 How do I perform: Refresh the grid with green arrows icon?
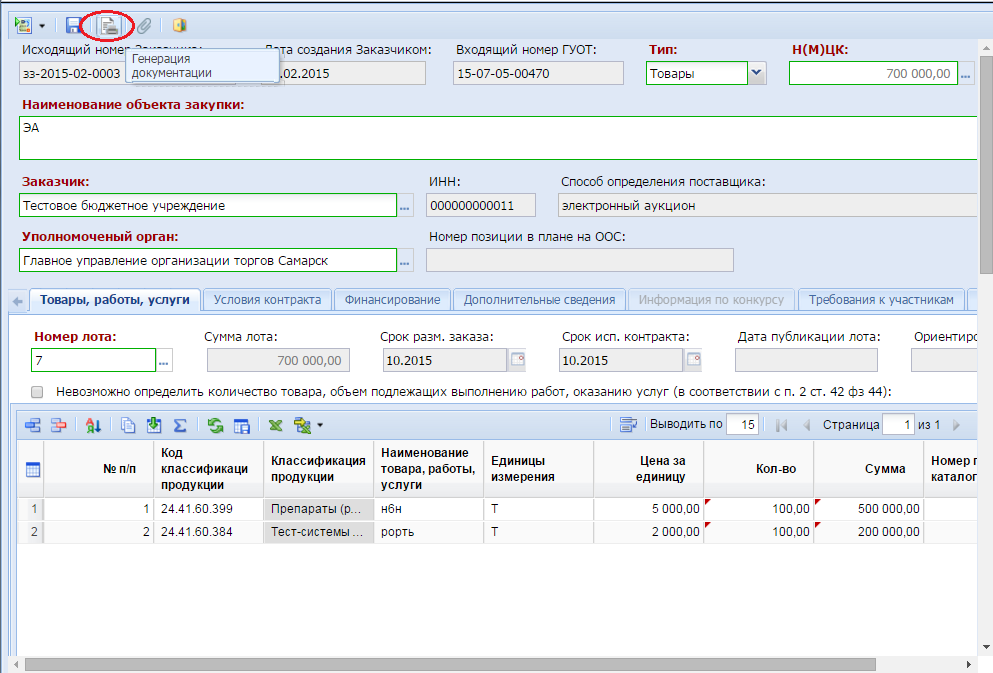(215, 425)
